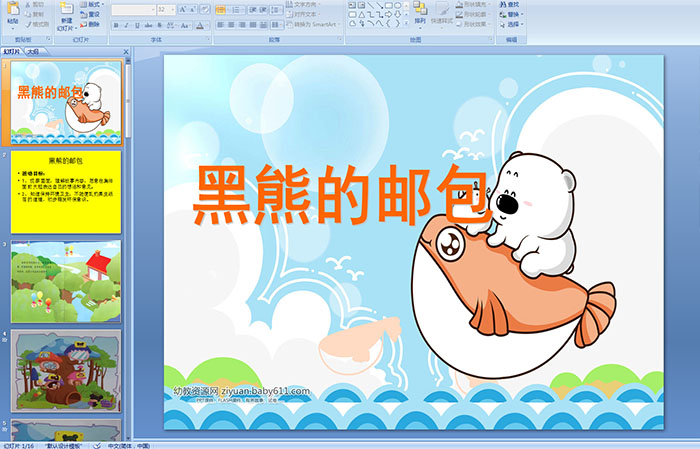700x449 pixels.
Task: Toggle underline formatting
Action: click(x=138, y=25)
